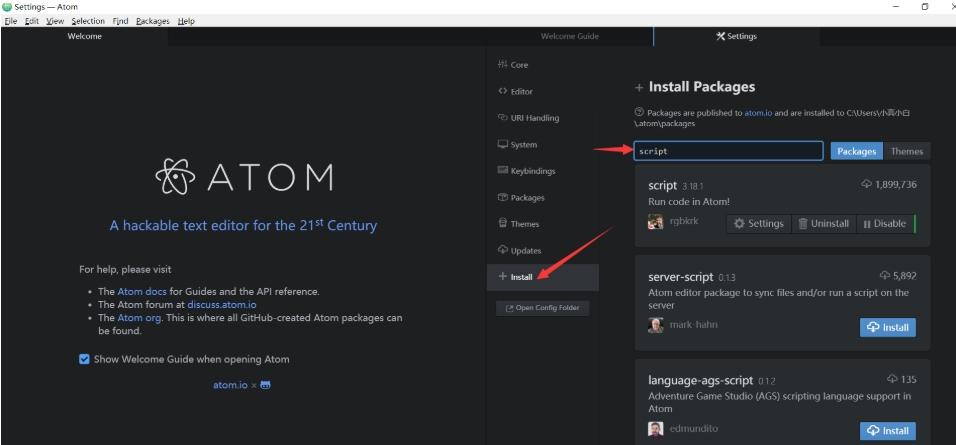Open the Selection menu
The width and height of the screenshot is (956, 445).
coord(88,21)
